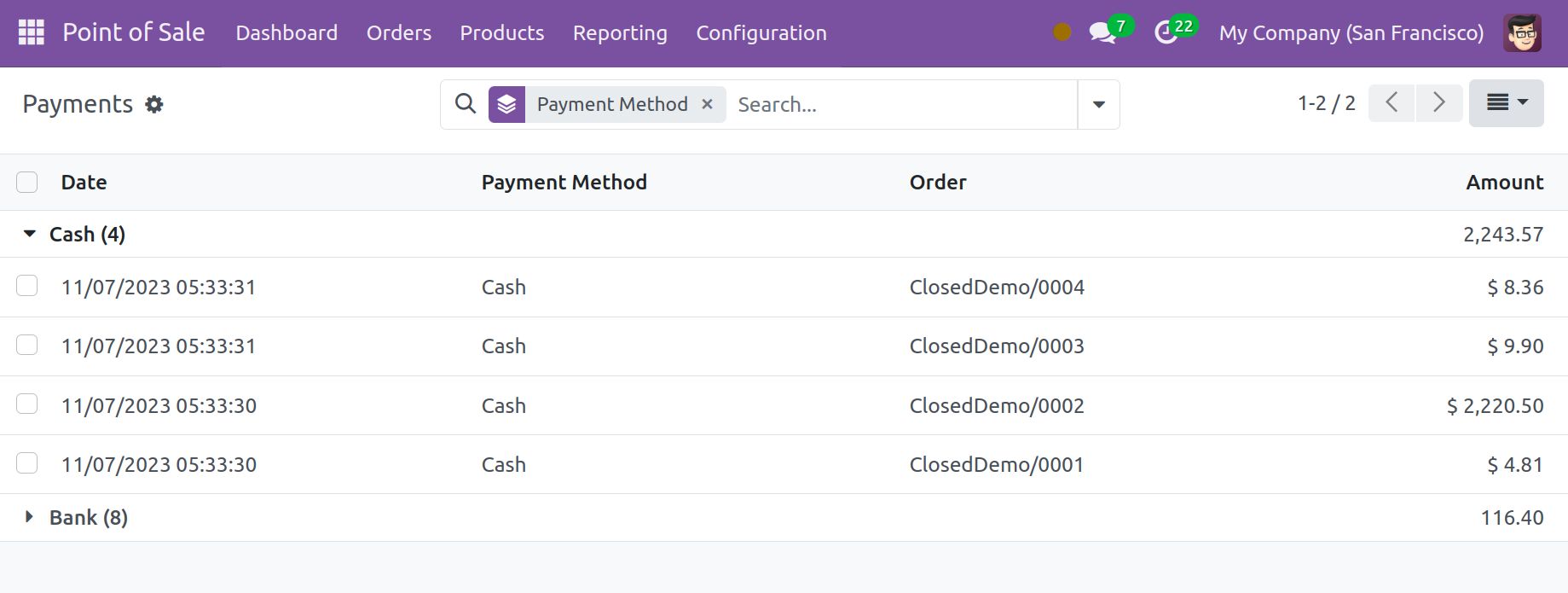Click the user avatar picture
Image resolution: width=1568 pixels, height=593 pixels.
(1522, 33)
